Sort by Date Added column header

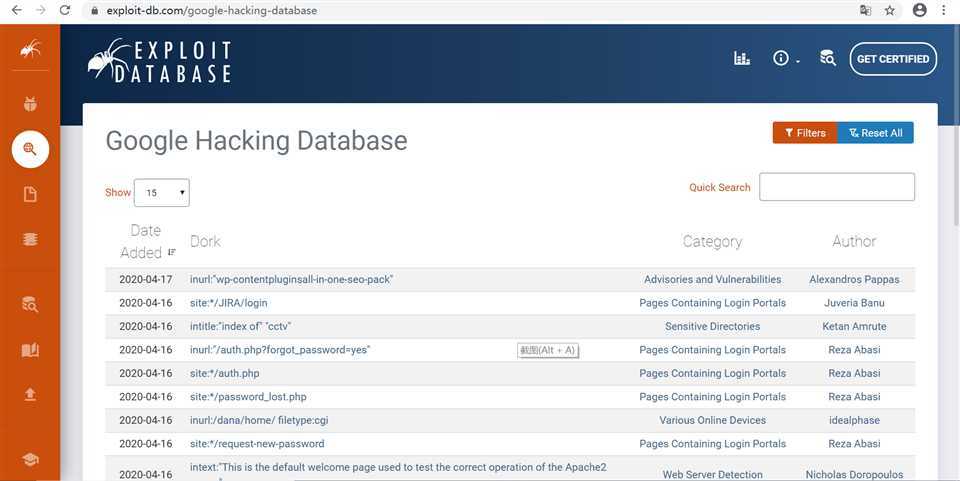(x=147, y=242)
